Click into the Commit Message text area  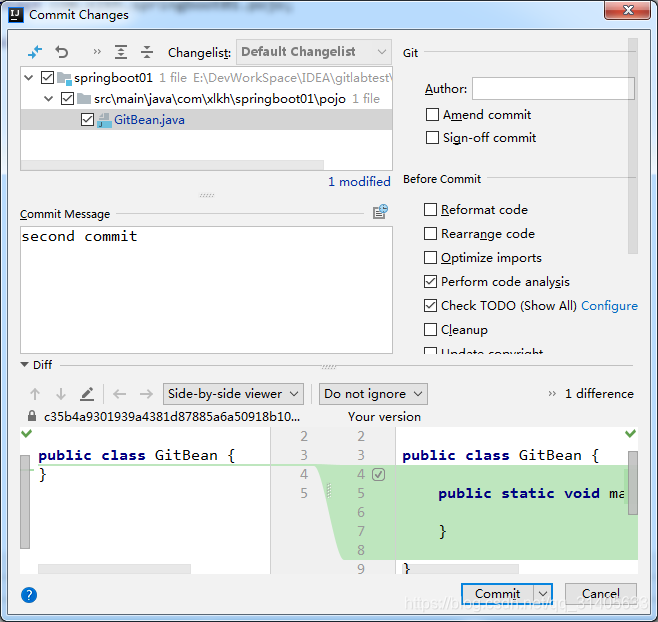(x=206, y=290)
